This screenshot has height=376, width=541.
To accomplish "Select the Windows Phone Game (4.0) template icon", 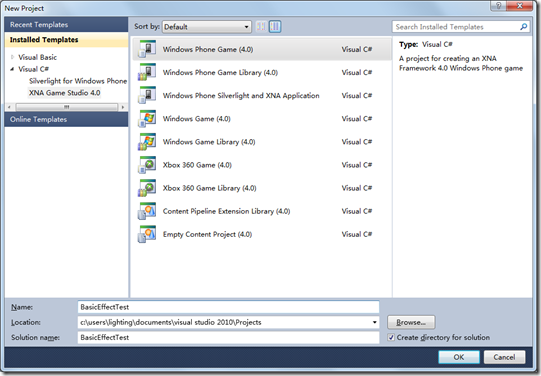I will pos(147,49).
